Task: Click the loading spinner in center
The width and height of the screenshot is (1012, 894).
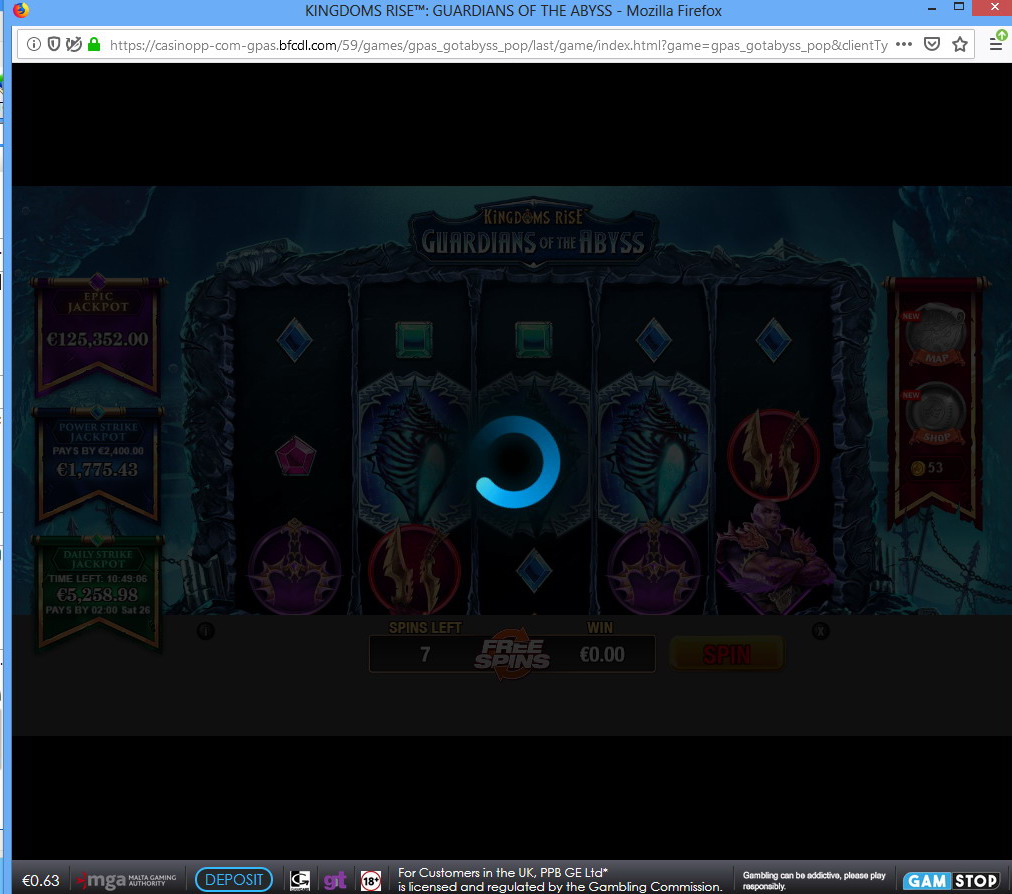Action: pyautogui.click(x=516, y=462)
